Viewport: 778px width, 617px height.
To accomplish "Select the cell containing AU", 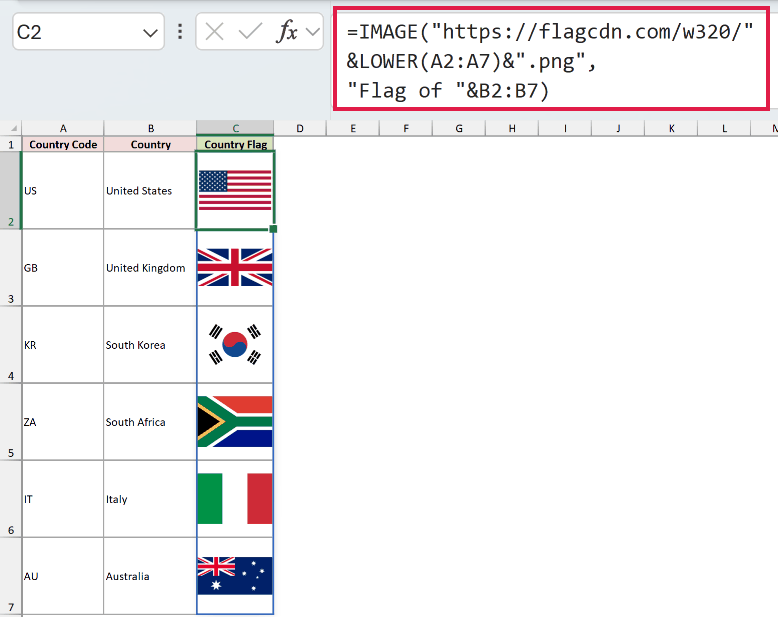I will pos(63,576).
